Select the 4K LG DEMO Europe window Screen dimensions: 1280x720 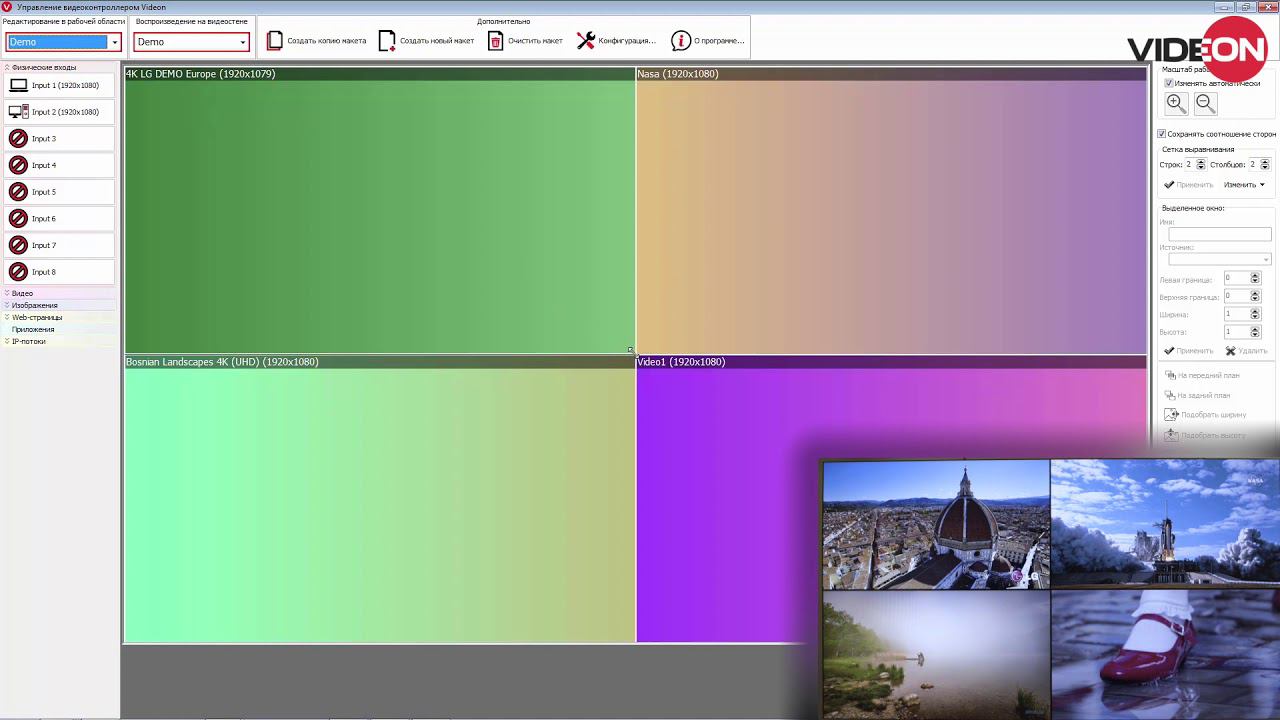pyautogui.click(x=380, y=211)
